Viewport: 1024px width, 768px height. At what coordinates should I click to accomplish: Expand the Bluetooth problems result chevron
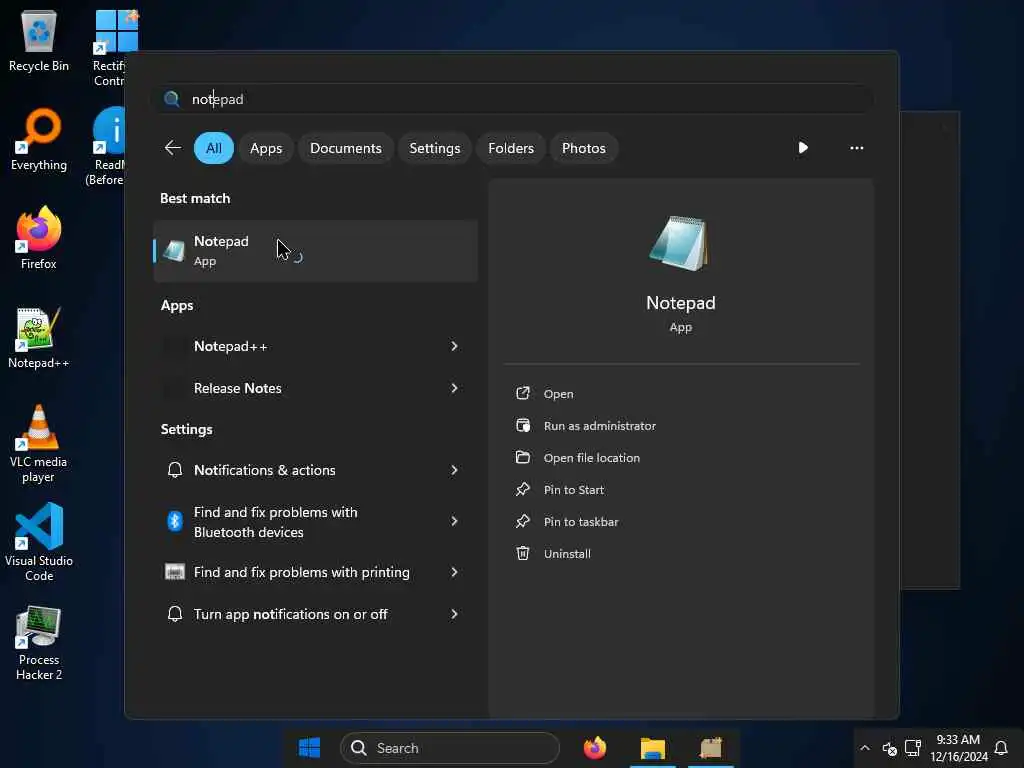tap(454, 521)
